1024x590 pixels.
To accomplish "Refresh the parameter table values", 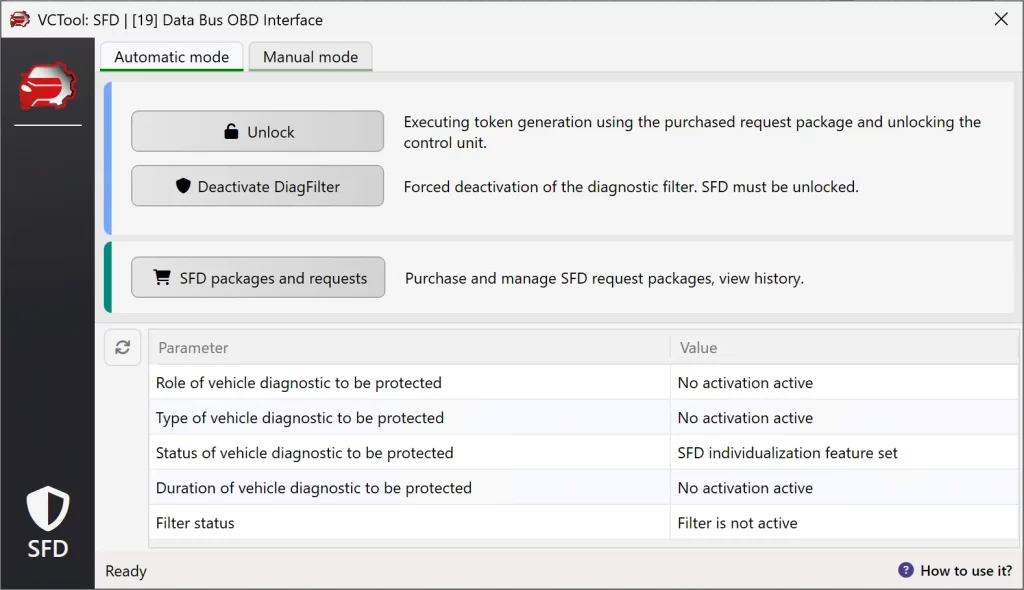I will pos(122,347).
